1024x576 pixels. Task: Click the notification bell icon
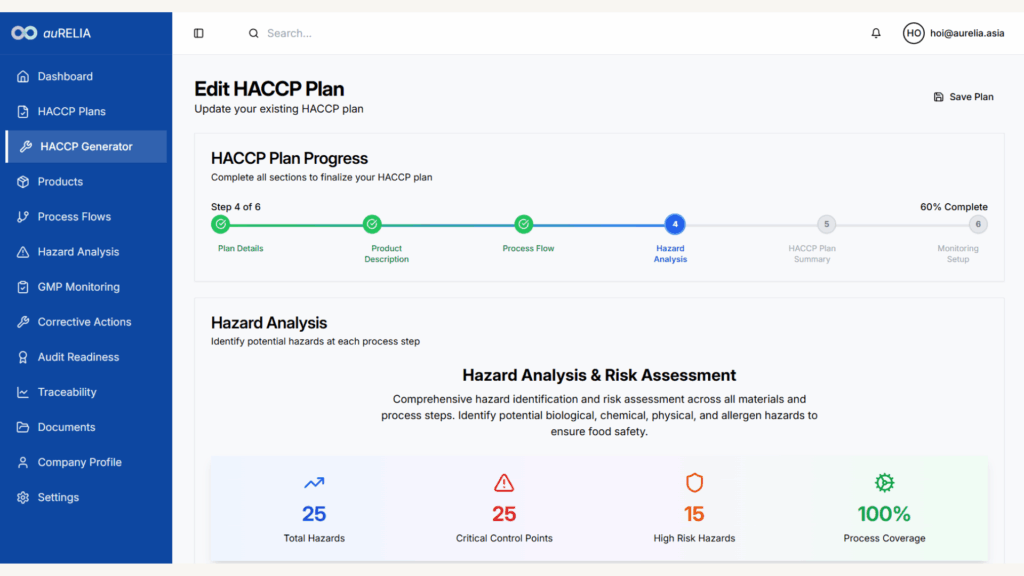point(876,33)
